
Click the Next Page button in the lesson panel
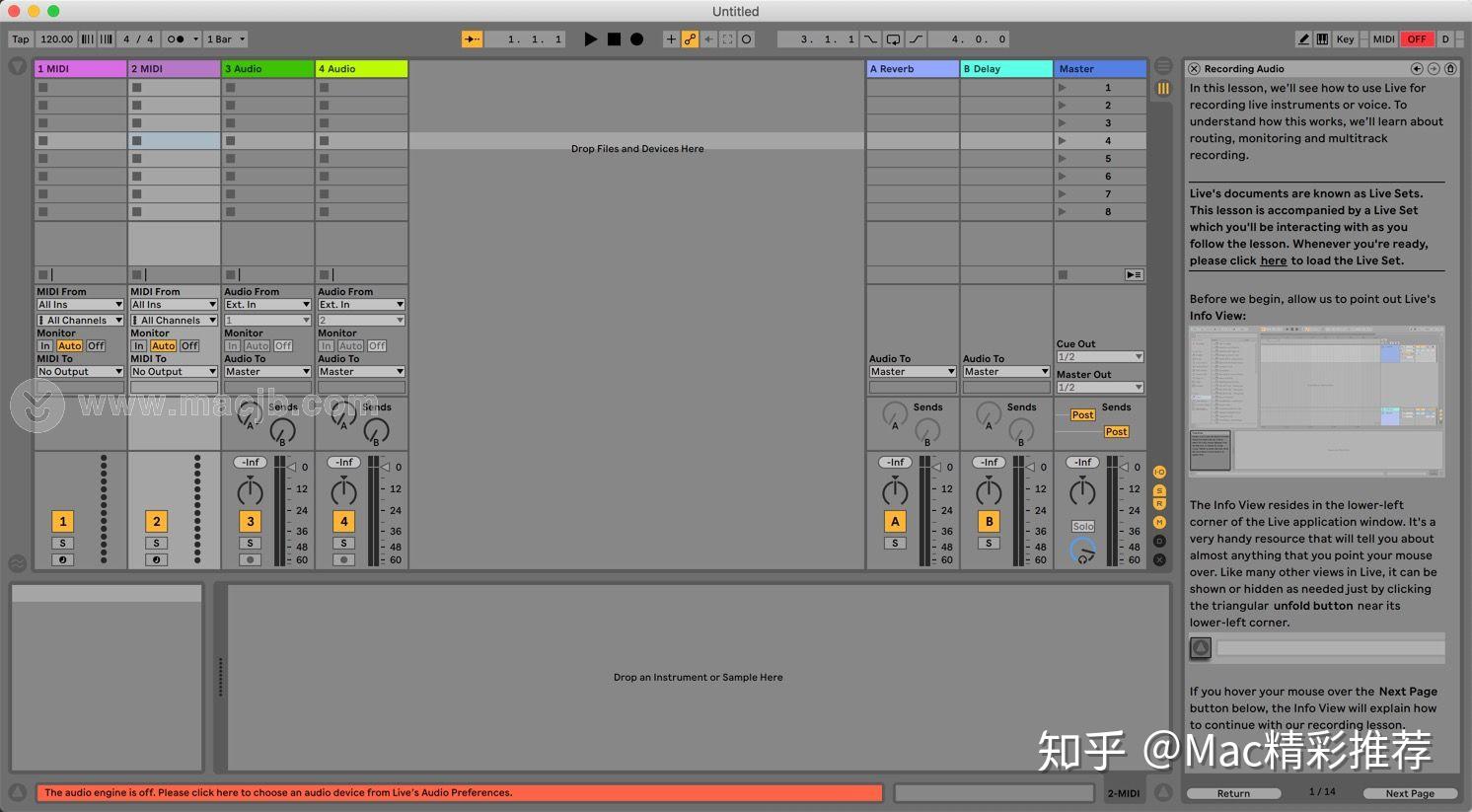tap(1409, 792)
